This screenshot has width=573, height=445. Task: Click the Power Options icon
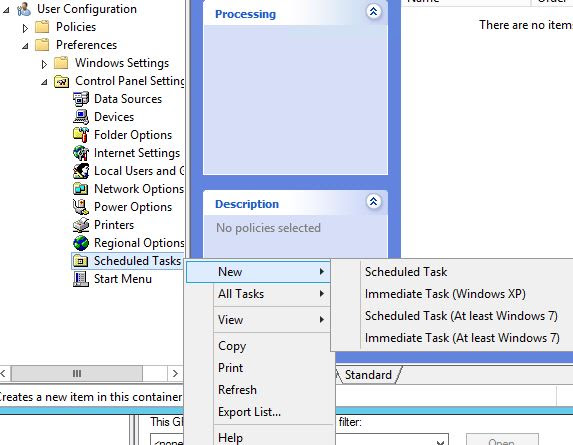[81, 207]
